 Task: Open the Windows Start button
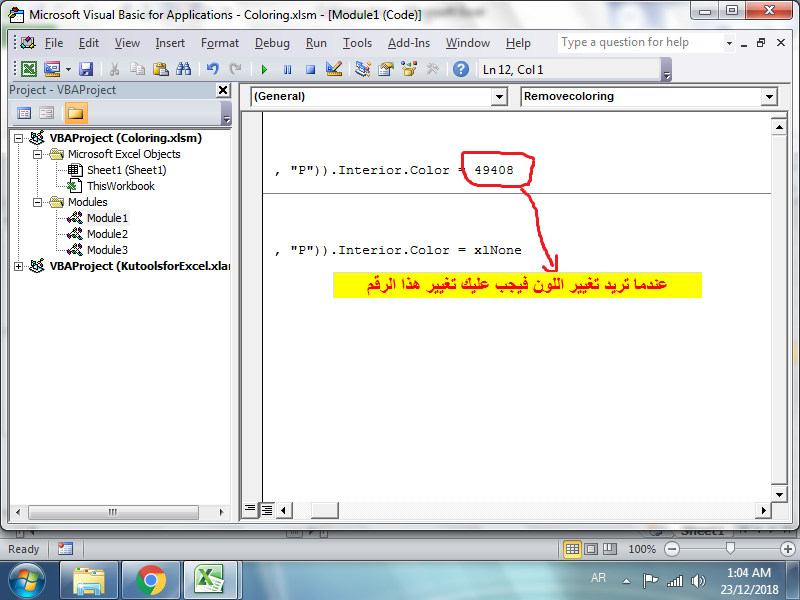[27, 581]
